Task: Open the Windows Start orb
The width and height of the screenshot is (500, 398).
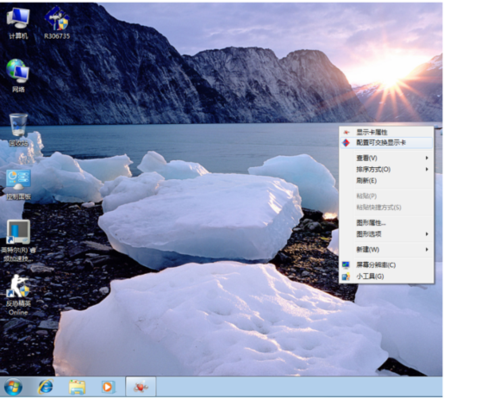Action: (13, 387)
